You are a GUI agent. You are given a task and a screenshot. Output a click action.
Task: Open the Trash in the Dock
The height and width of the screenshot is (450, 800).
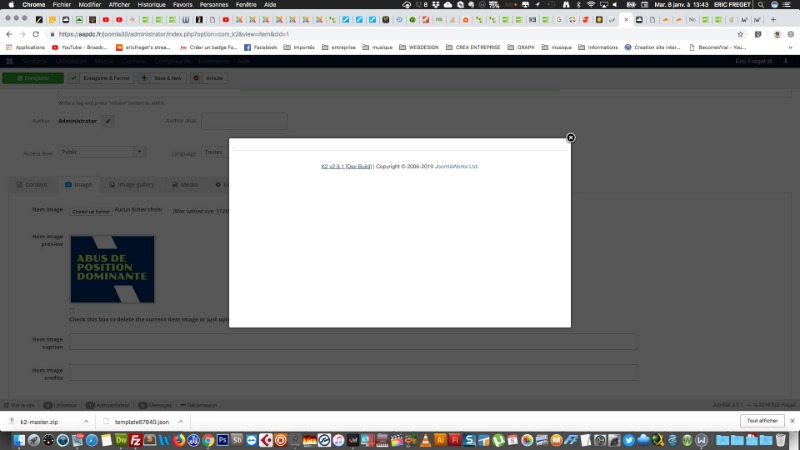pos(781,440)
